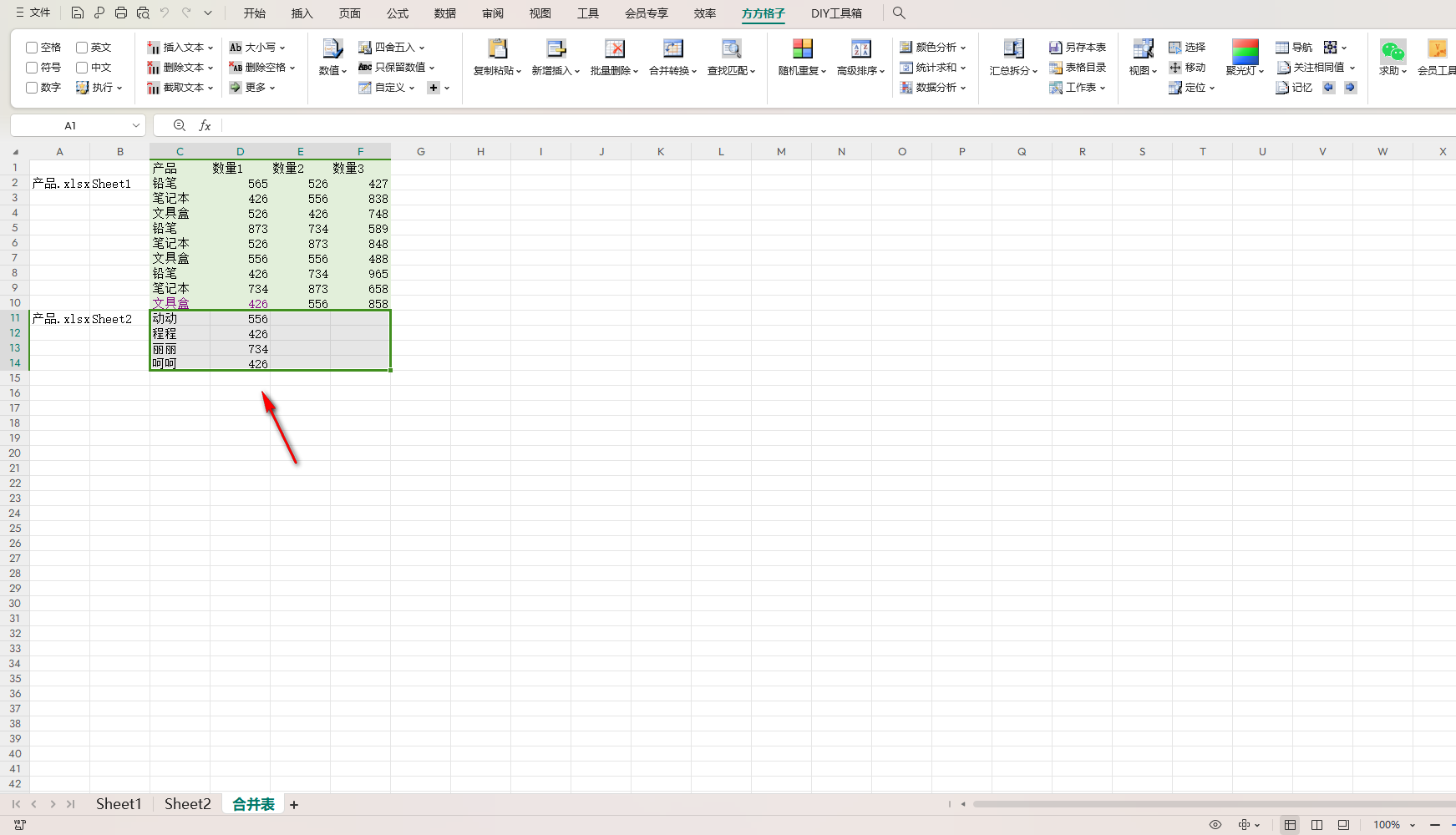The width and height of the screenshot is (1456, 835).
Task: Select the 随机重复 random repeat icon
Action: click(802, 49)
